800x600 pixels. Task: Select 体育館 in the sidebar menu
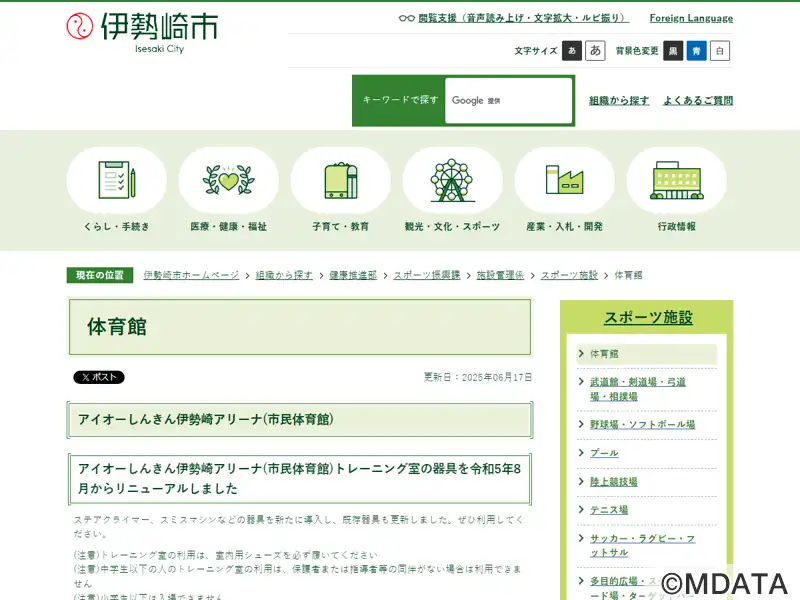point(647,354)
